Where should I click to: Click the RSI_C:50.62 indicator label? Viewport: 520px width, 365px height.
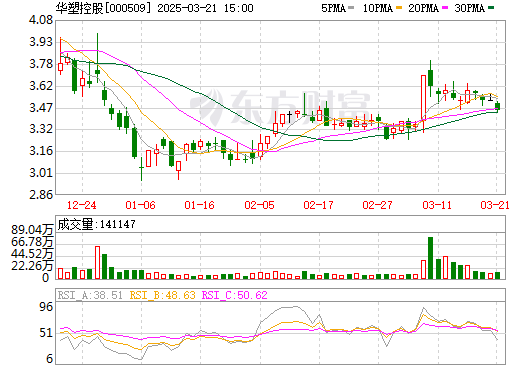(235, 295)
